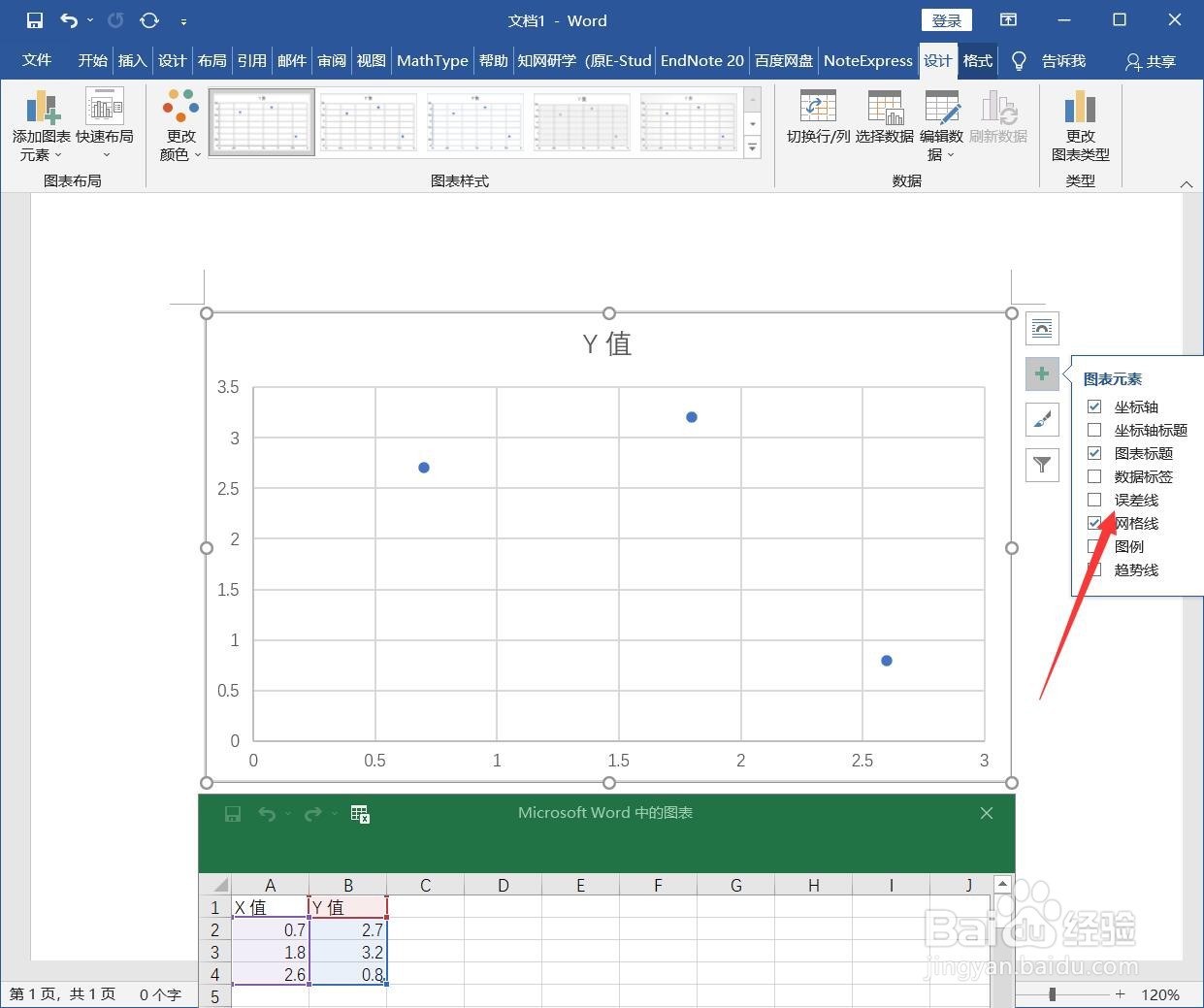
Task: Open chart styles paintbrush button
Action: [x=1042, y=419]
